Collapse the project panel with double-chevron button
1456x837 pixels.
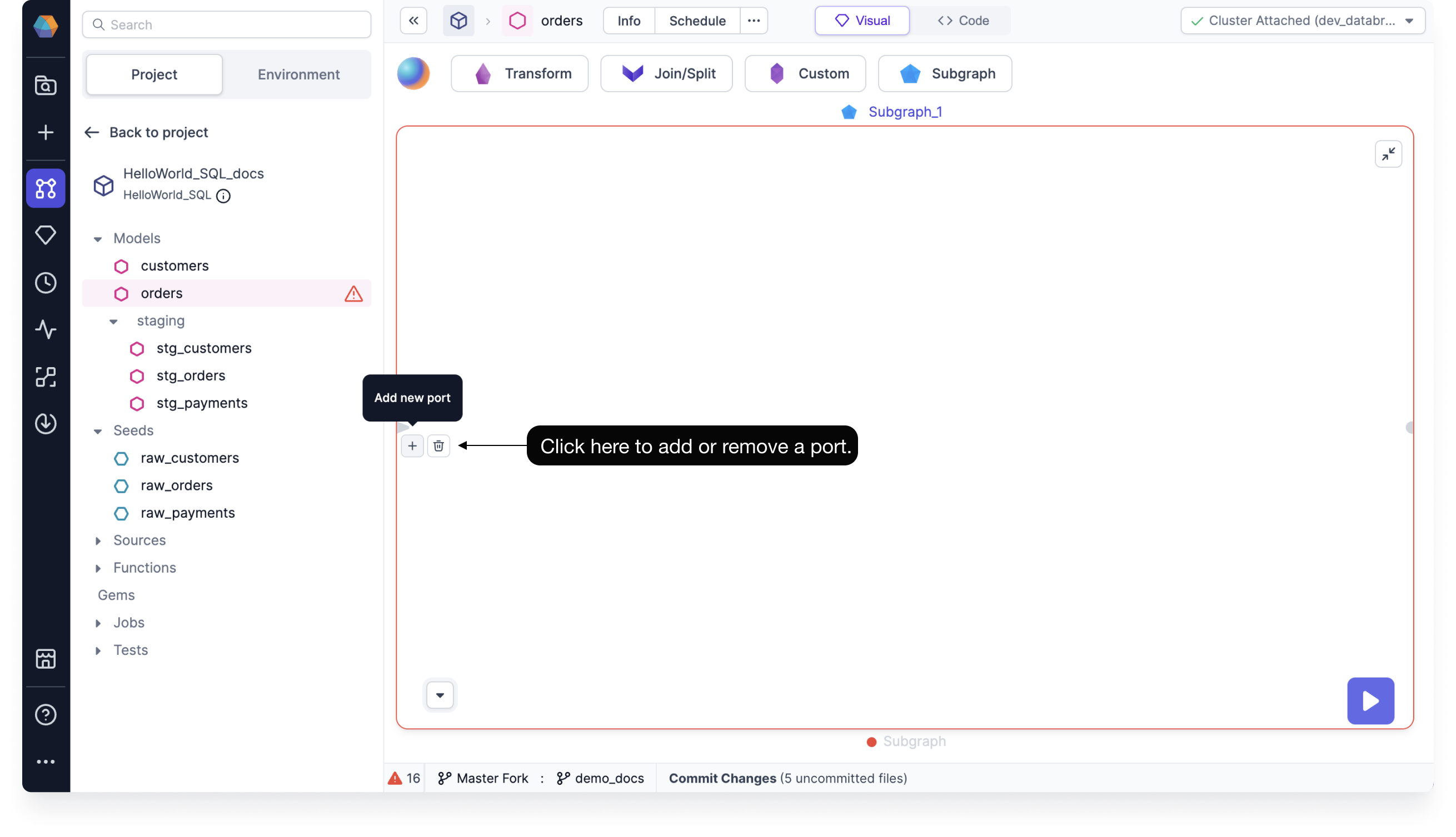[413, 21]
